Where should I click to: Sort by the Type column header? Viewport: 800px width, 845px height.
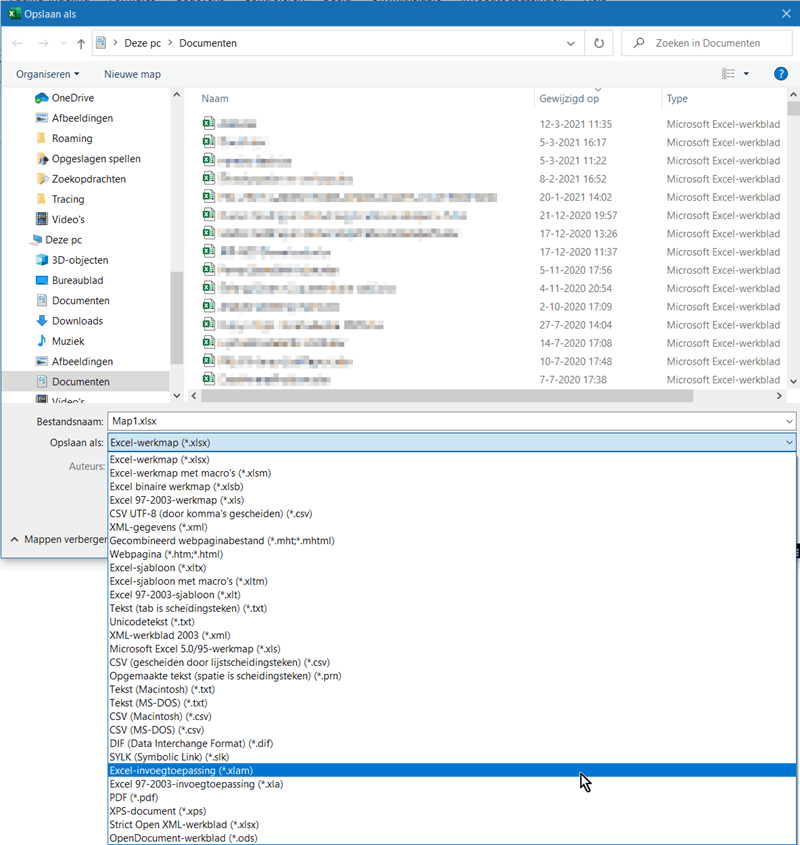(x=677, y=99)
